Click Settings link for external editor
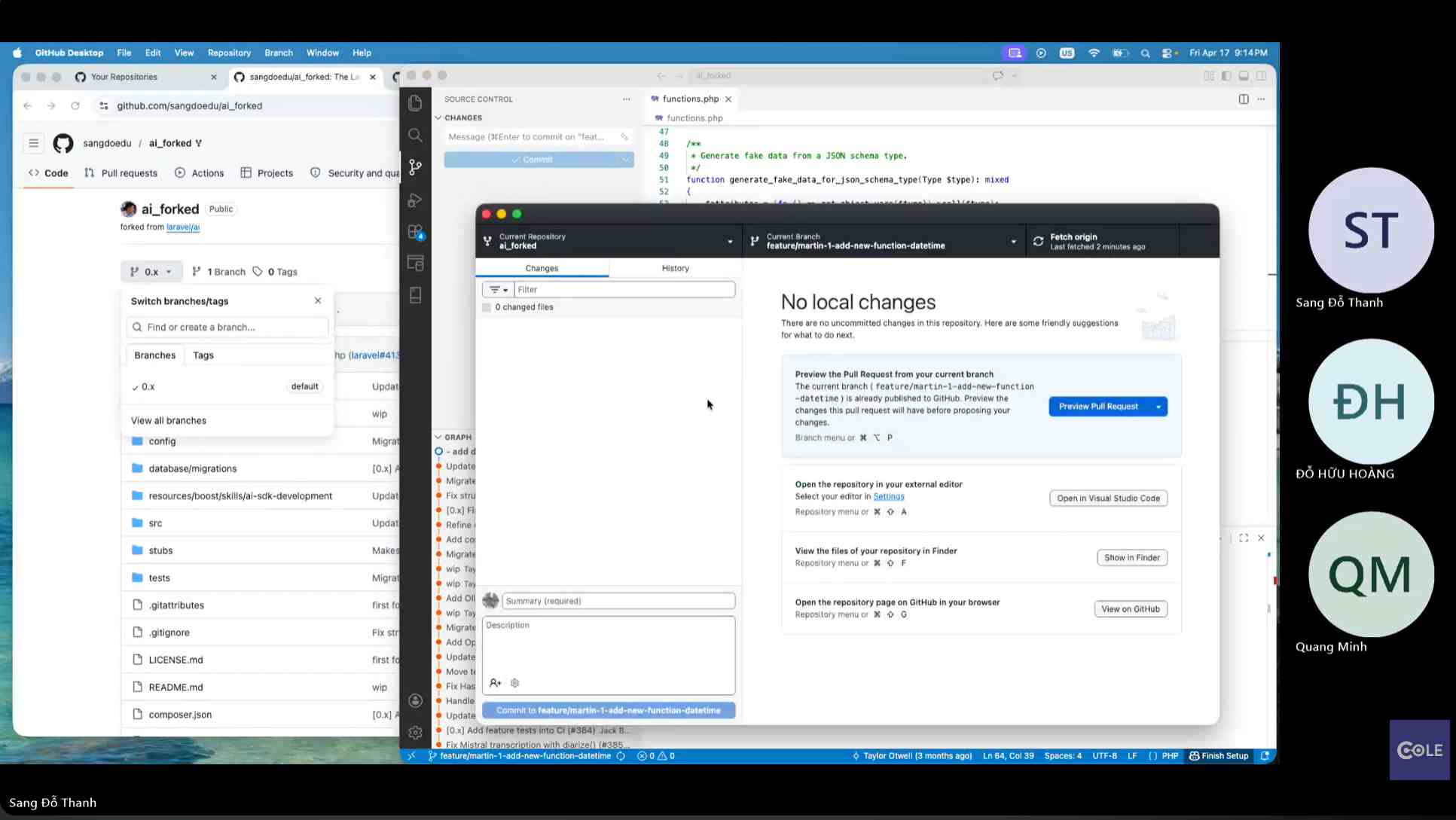This screenshot has height=820, width=1456. click(x=889, y=496)
